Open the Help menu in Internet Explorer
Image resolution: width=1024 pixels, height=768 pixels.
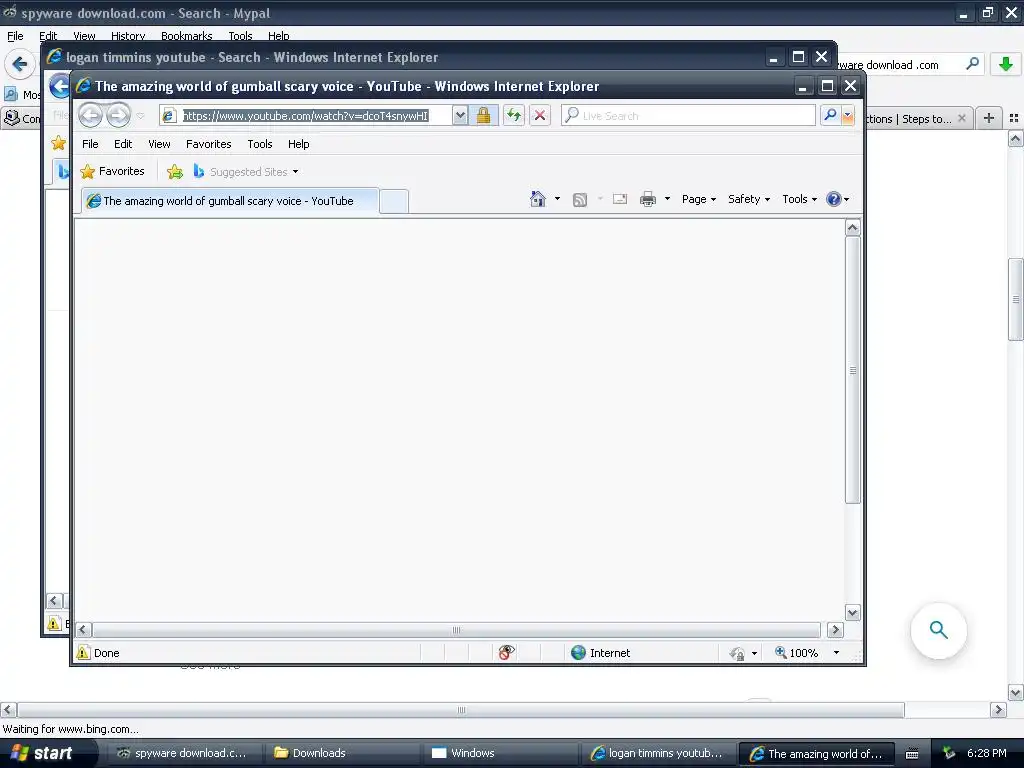tap(298, 144)
